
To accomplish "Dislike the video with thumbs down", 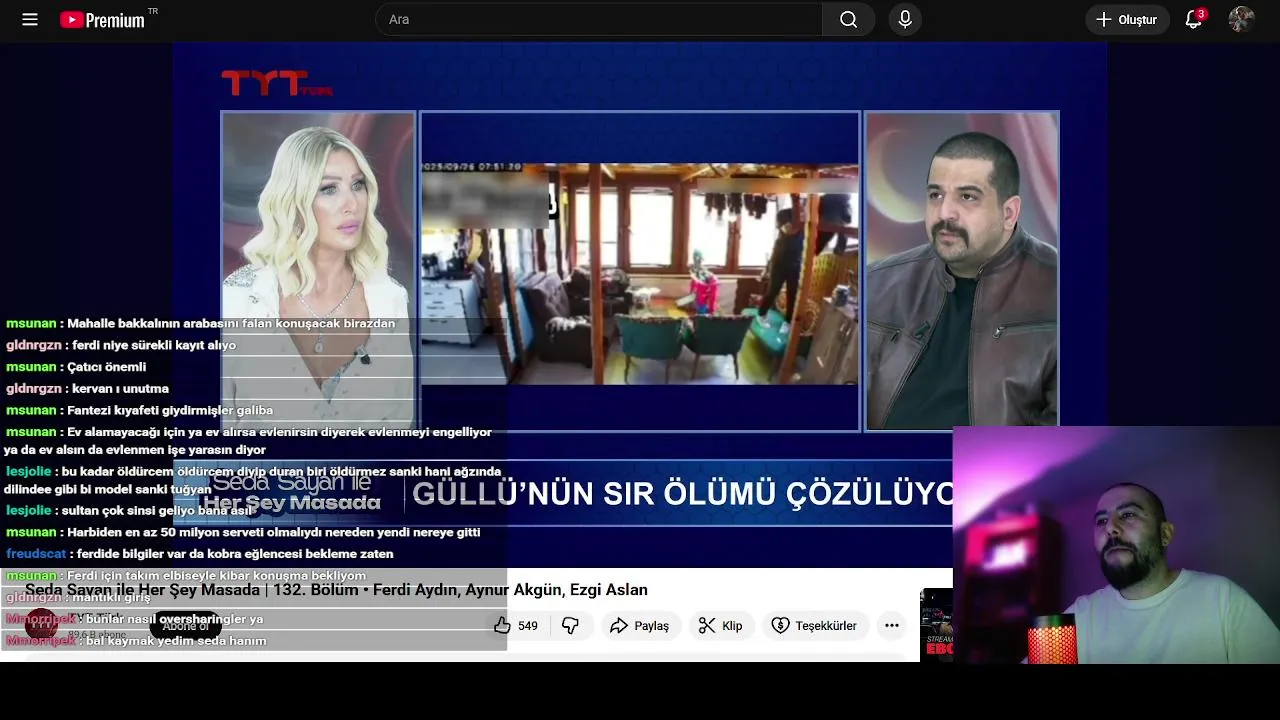I will [570, 625].
